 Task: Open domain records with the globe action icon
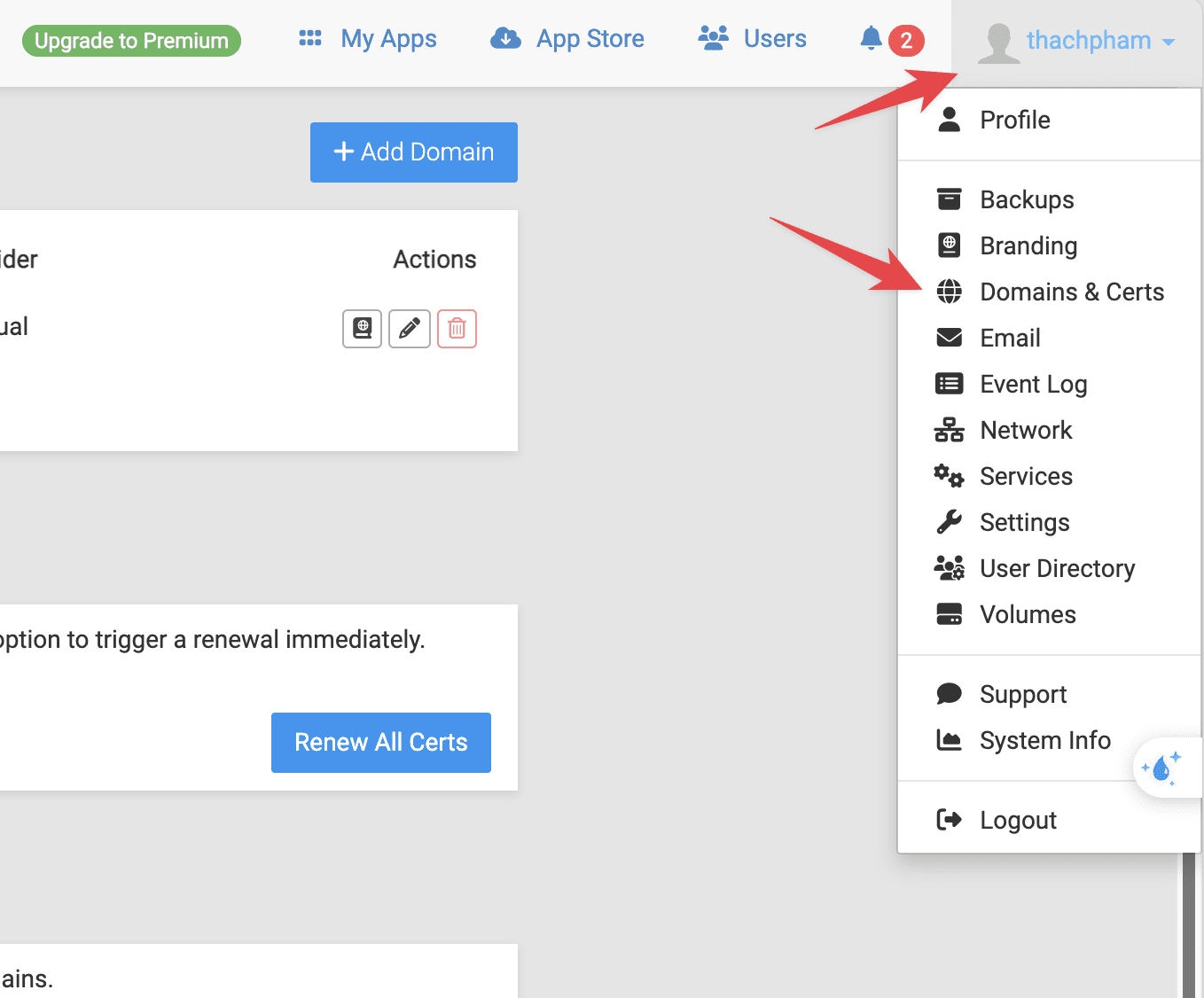[x=361, y=328]
